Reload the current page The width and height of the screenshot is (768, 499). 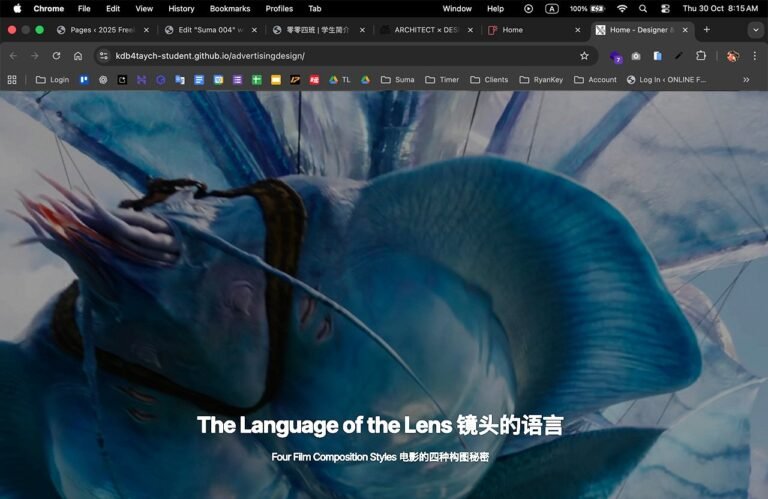[56, 56]
